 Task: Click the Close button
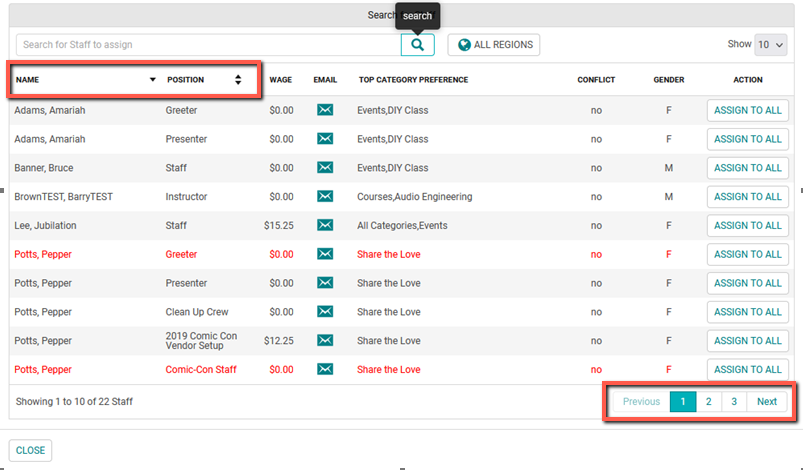click(x=30, y=451)
